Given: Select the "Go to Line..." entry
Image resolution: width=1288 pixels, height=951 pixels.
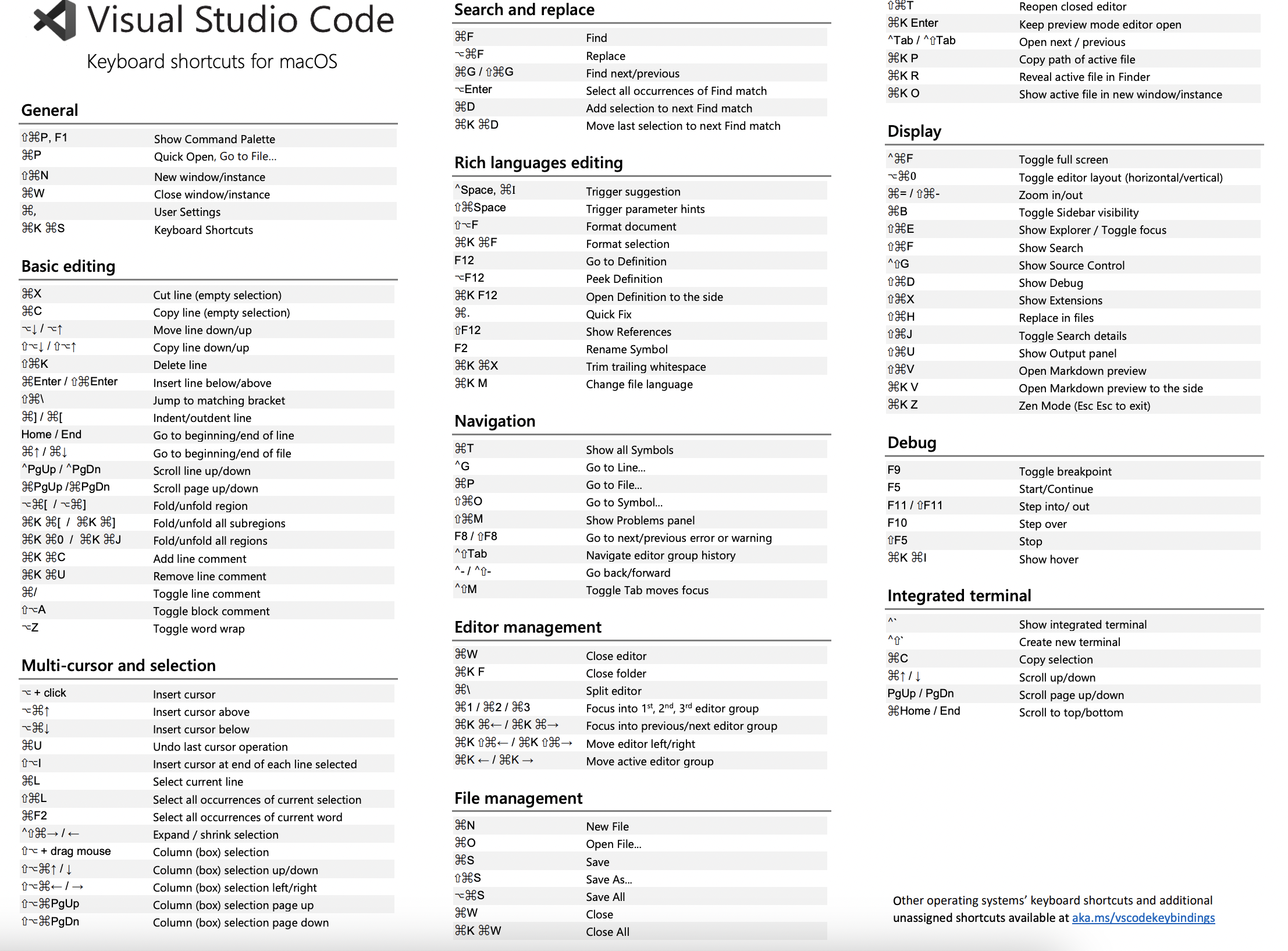Looking at the screenshot, I should pyautogui.click(x=615, y=467).
